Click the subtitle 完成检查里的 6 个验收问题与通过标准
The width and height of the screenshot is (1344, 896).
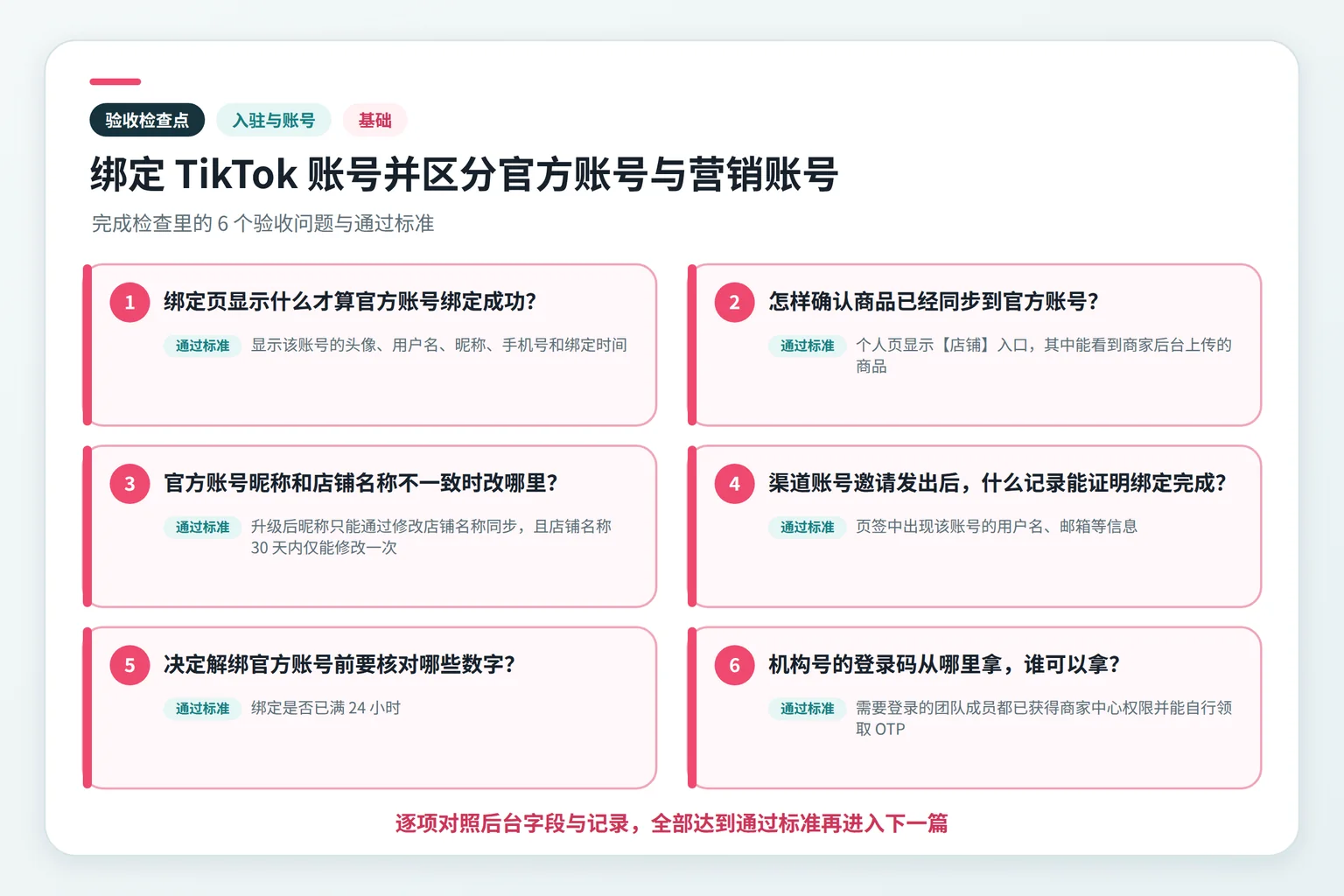[x=262, y=223]
